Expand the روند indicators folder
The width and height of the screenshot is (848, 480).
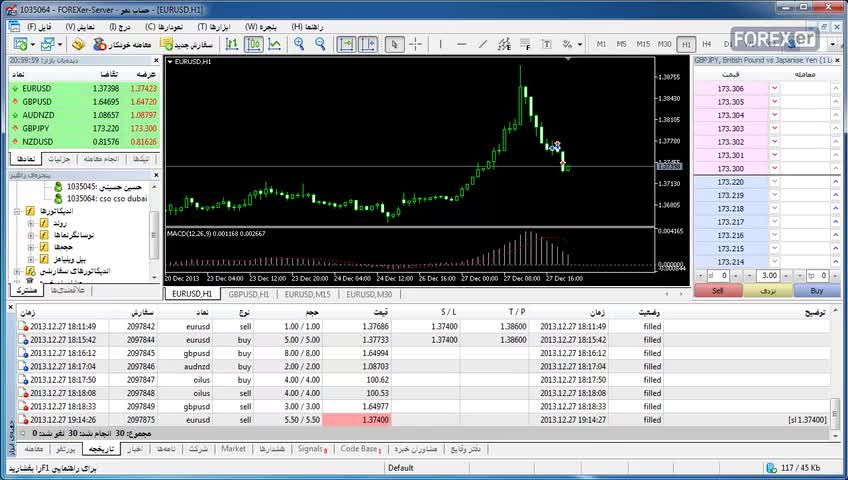click(31, 223)
